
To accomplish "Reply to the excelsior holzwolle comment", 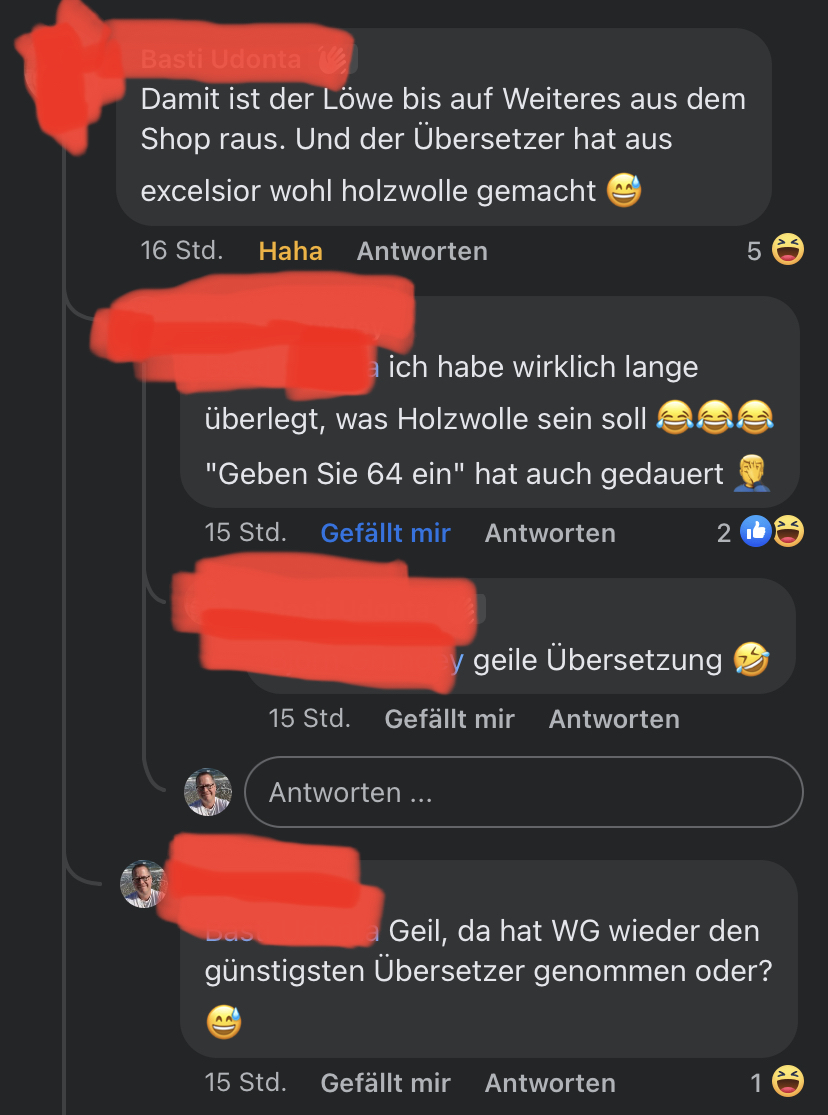I will click(x=422, y=251).
